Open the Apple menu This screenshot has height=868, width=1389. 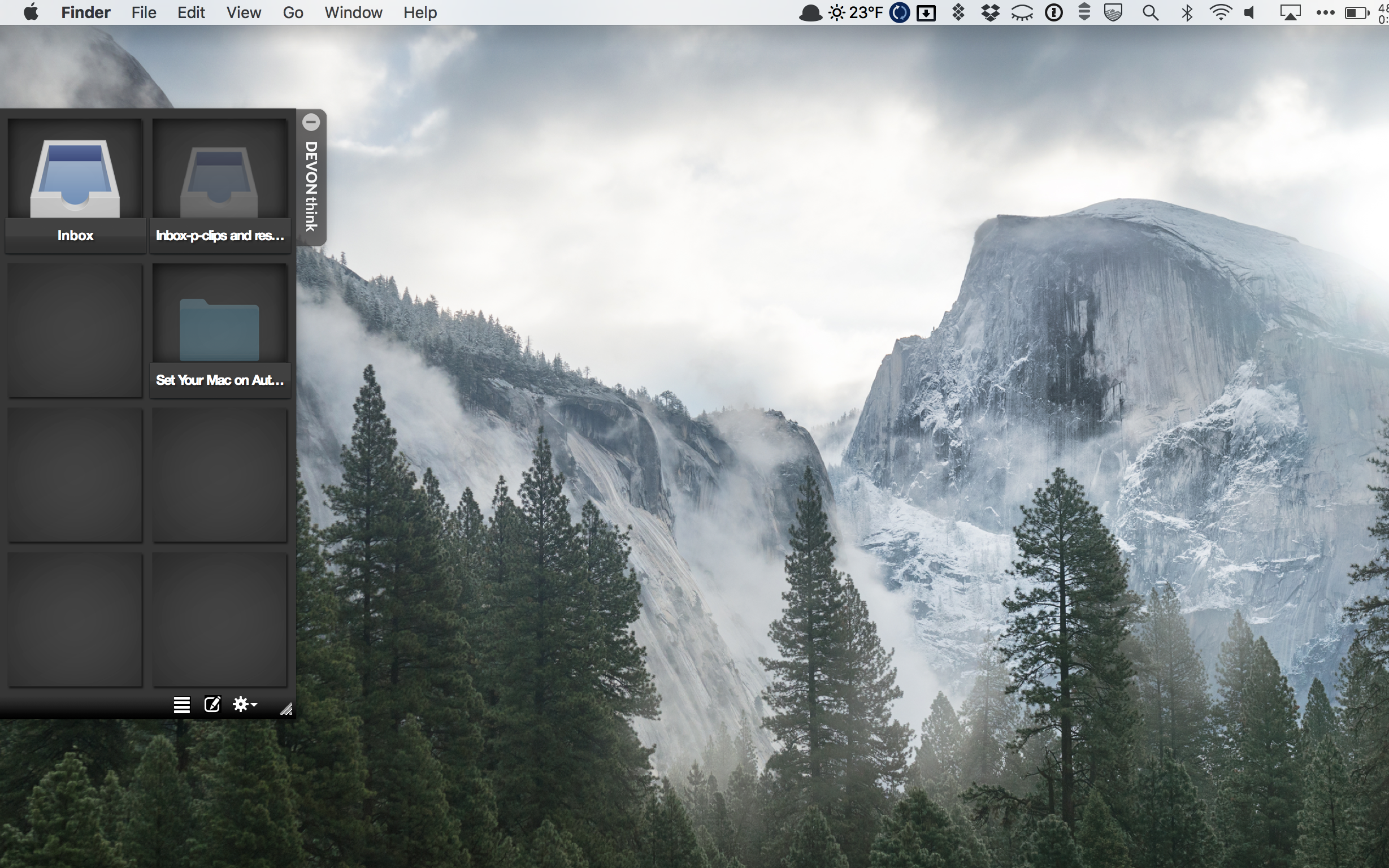tap(31, 12)
